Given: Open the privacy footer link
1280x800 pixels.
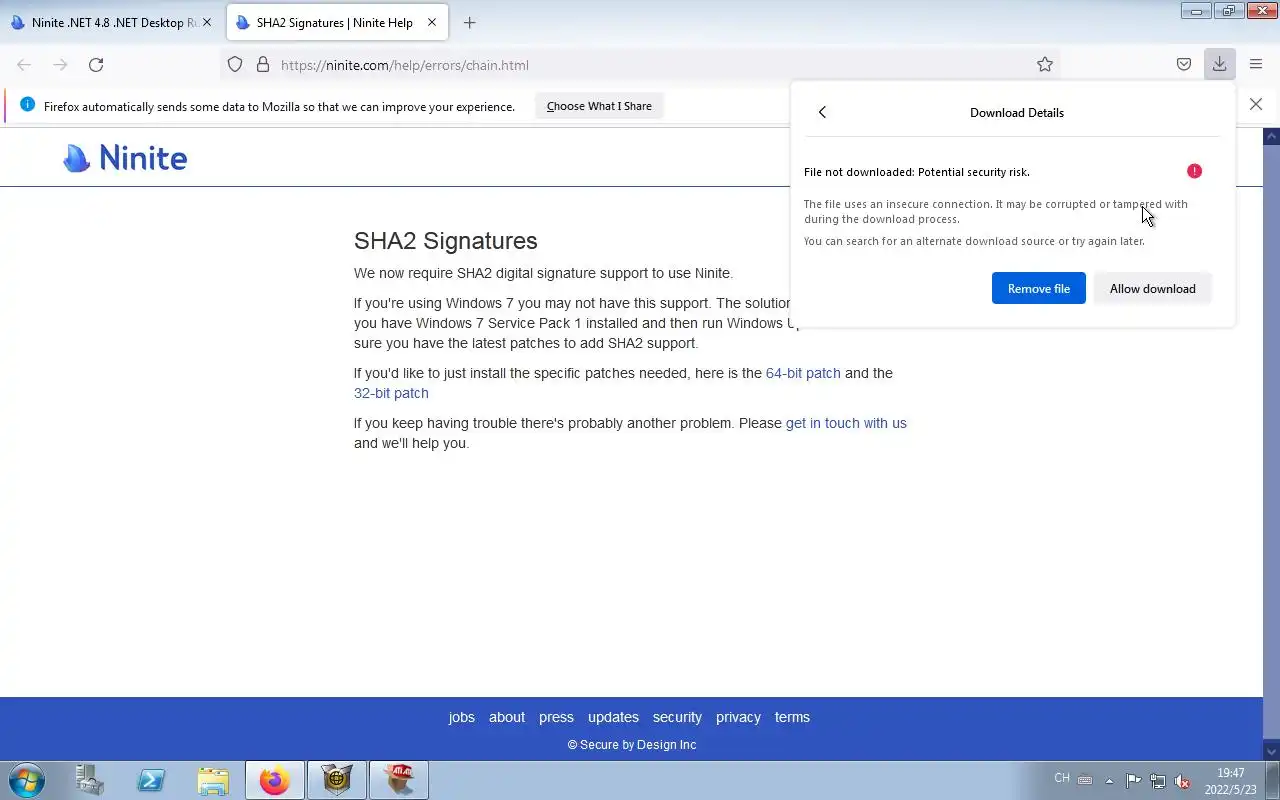Looking at the screenshot, I should coord(738,717).
